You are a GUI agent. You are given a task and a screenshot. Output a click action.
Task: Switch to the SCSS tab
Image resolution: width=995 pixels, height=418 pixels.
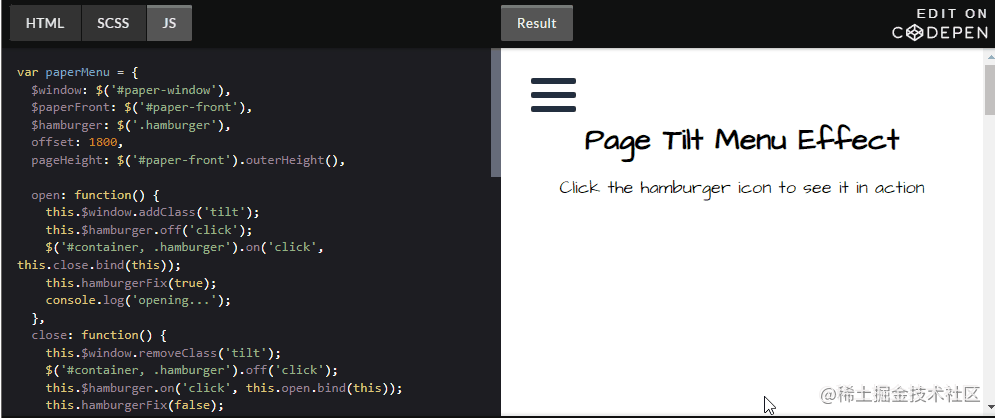113,23
